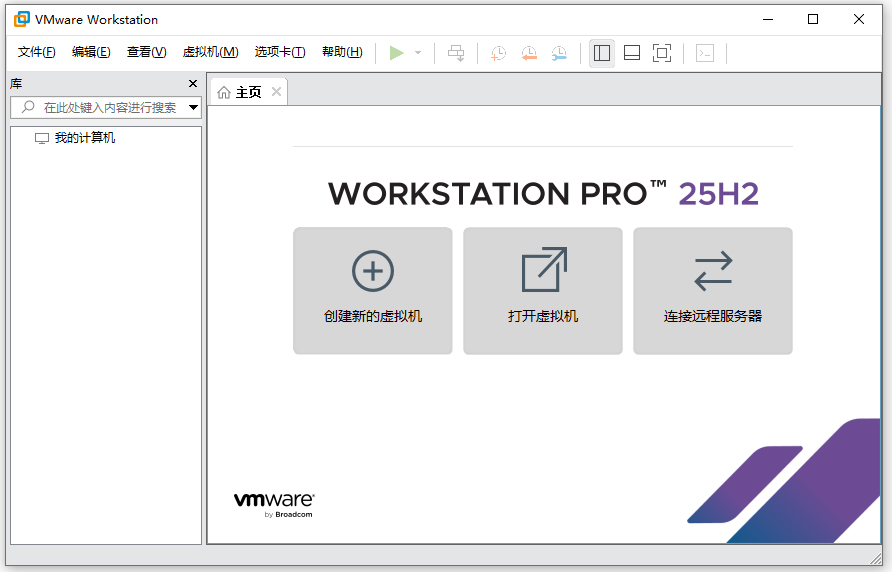Click the Take Snapshot clock icon
The height and width of the screenshot is (572, 892).
498,53
